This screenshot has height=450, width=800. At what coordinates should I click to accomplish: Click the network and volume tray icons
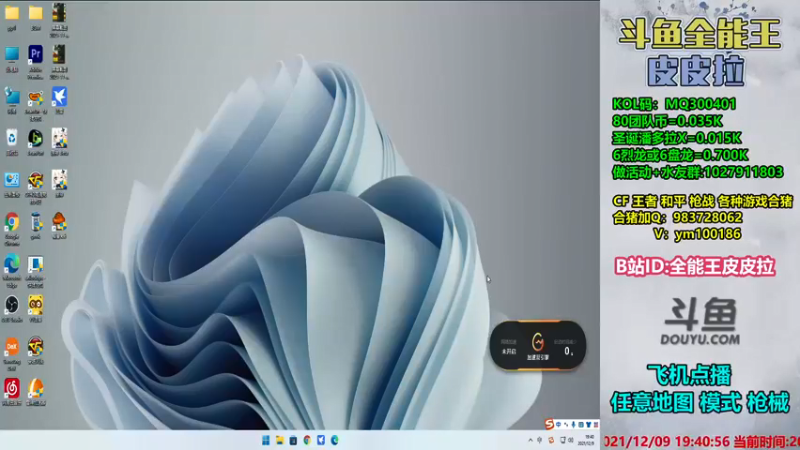566,440
